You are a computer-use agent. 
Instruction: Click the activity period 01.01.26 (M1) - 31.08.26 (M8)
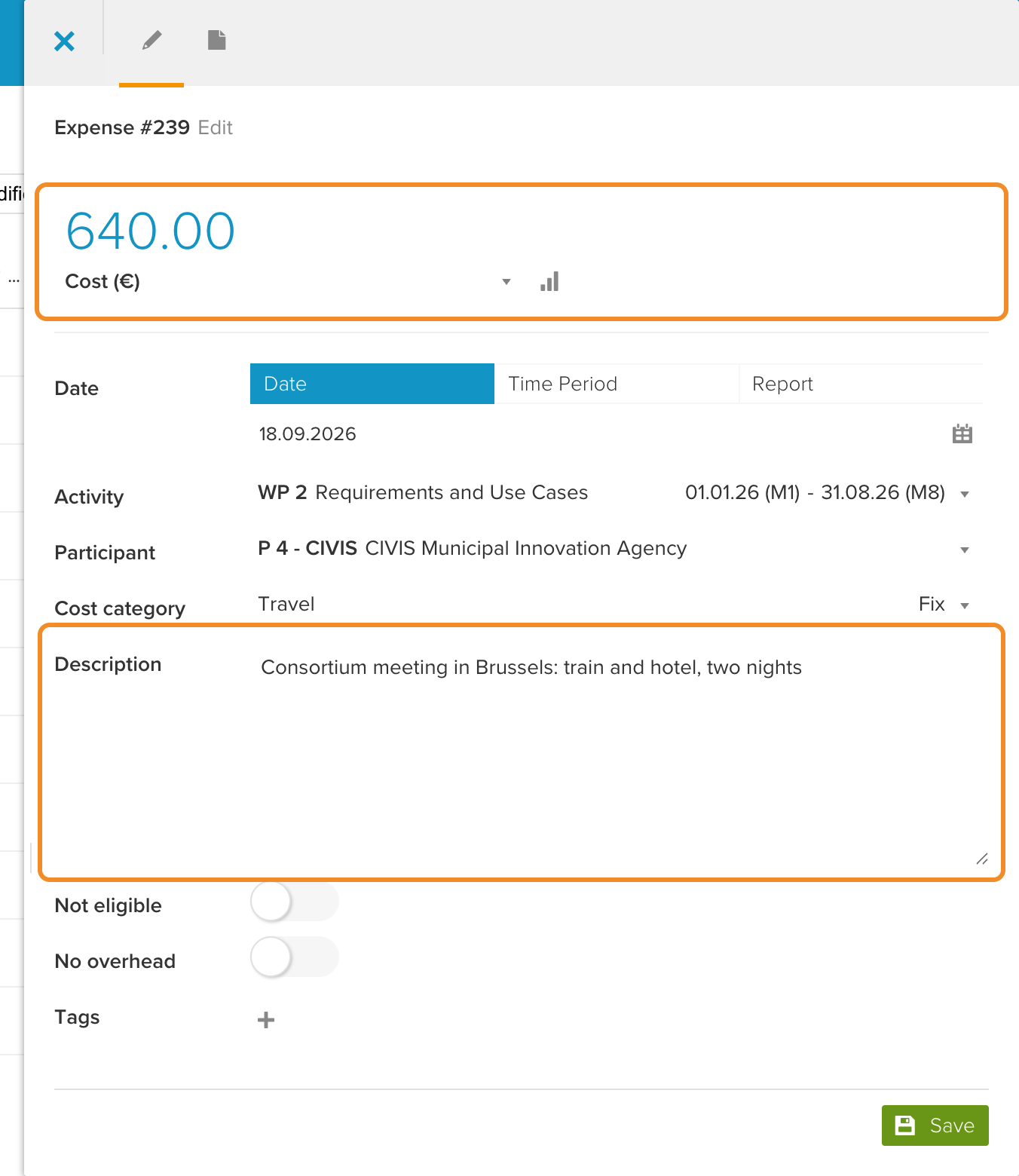coord(815,492)
